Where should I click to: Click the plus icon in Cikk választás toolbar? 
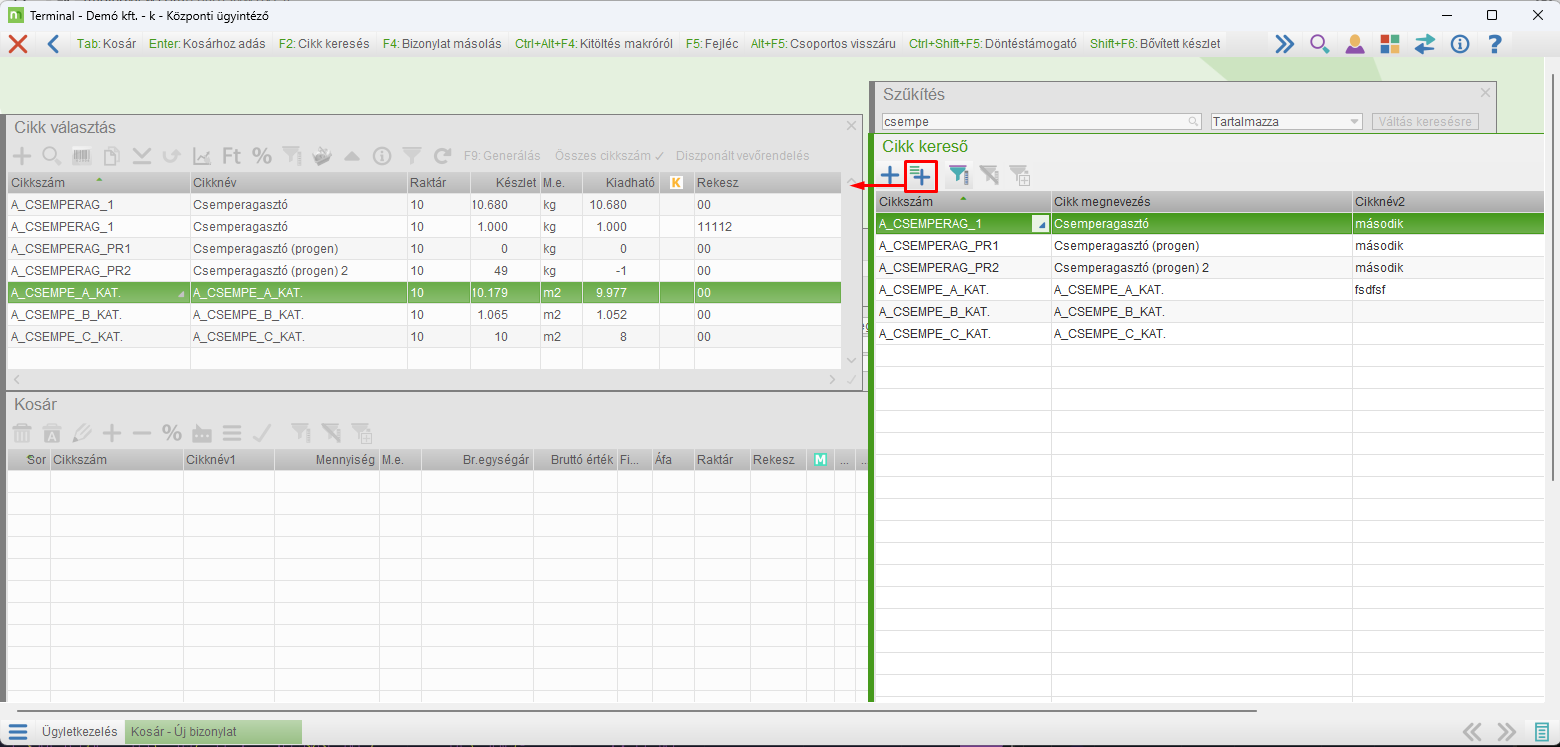coord(22,156)
